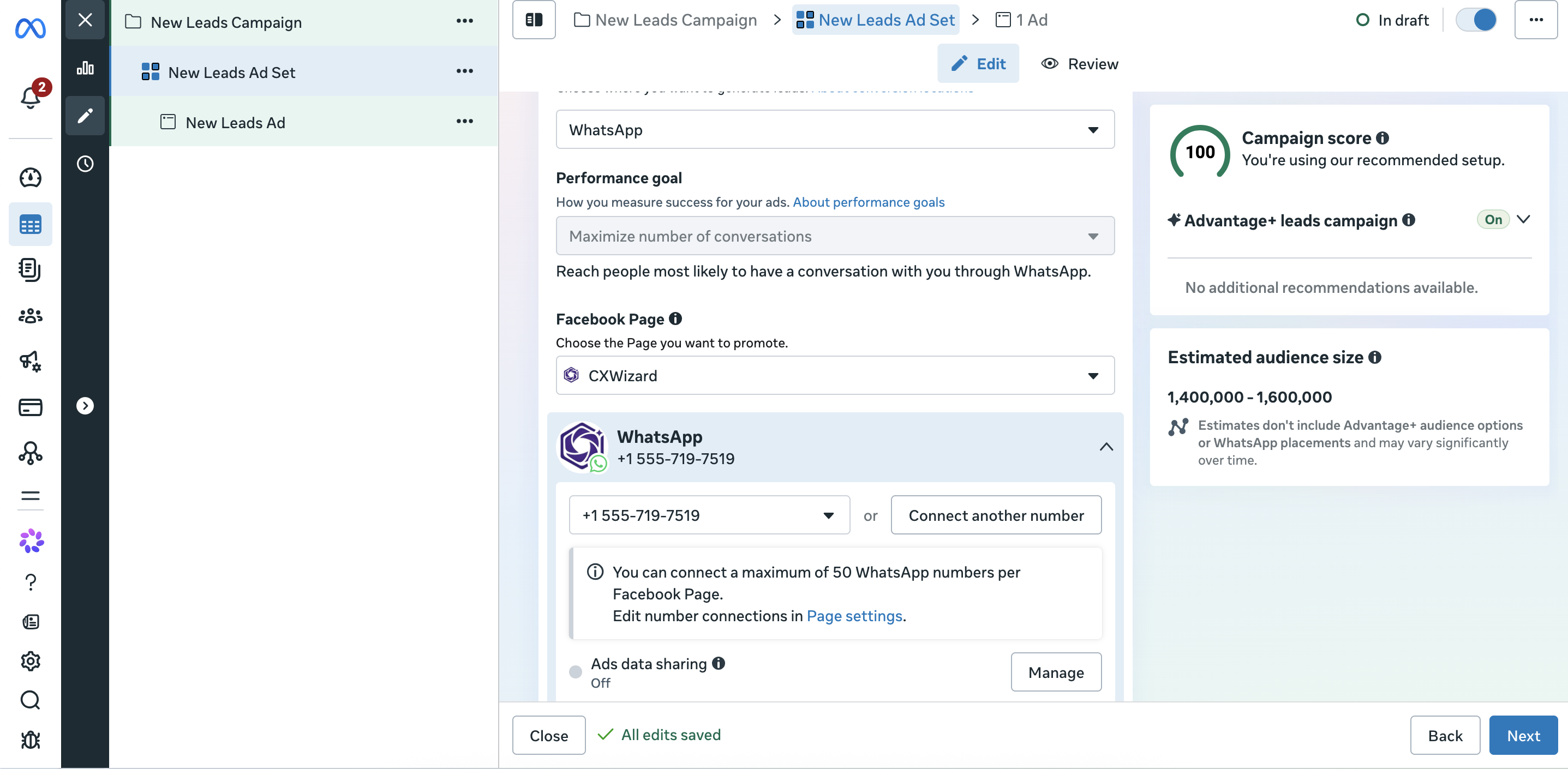Open All tools hamburger menu
Image resolution: width=1568 pixels, height=769 pixels.
31,495
